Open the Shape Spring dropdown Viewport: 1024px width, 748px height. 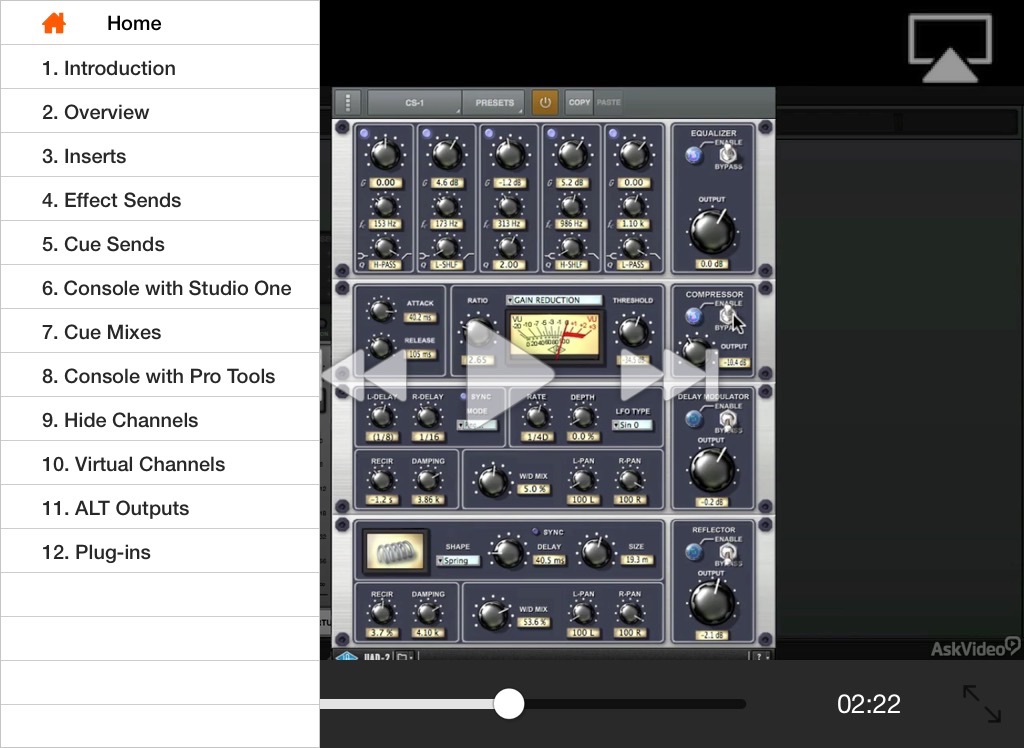pyautogui.click(x=458, y=561)
